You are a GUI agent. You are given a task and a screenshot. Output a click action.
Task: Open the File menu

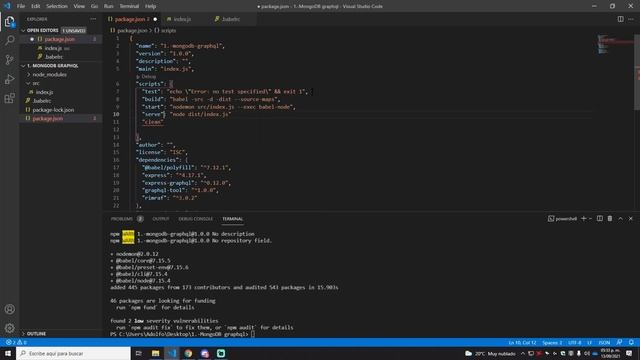[21, 6]
